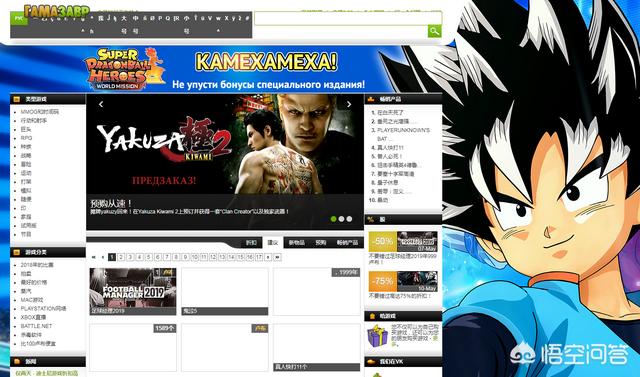Open the Football Manager 2019 game thumbnail

pos(133,291)
